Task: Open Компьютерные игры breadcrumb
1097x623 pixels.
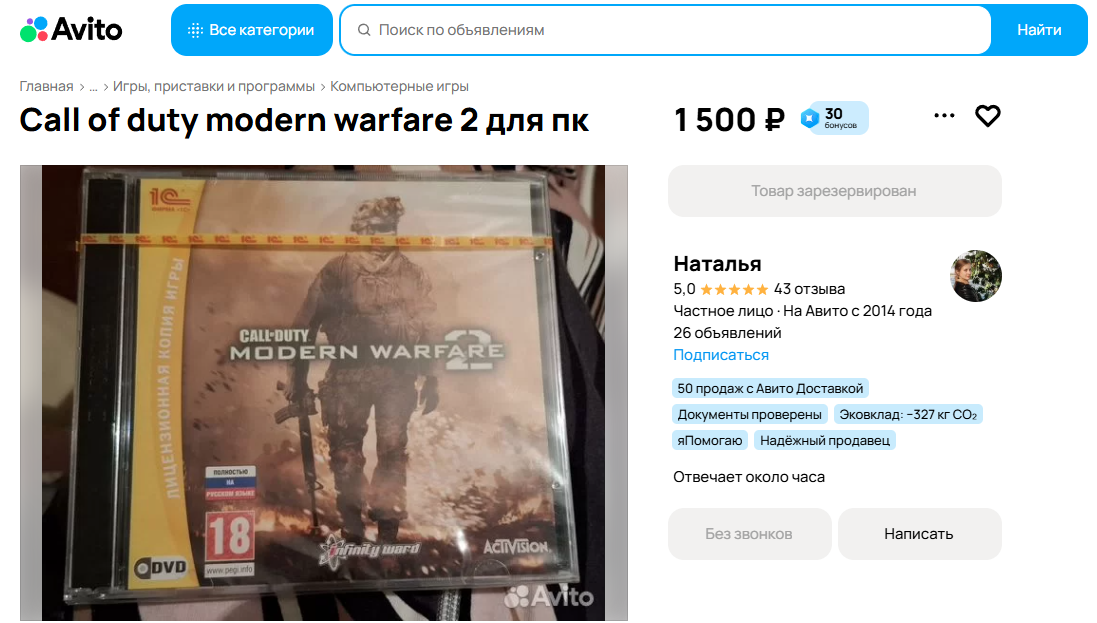Action: coord(399,86)
